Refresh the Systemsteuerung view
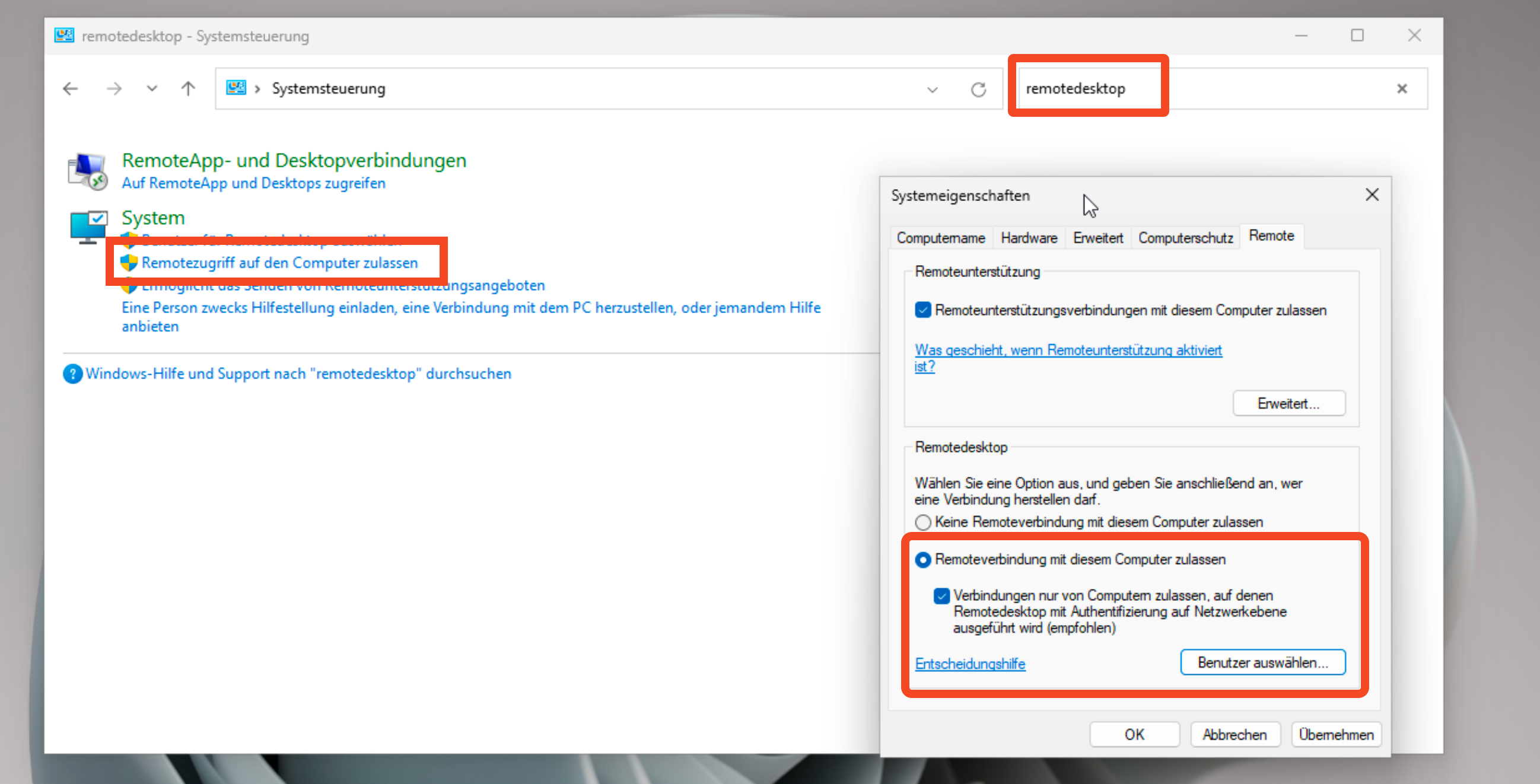This screenshot has width=1540, height=784. 978,89
